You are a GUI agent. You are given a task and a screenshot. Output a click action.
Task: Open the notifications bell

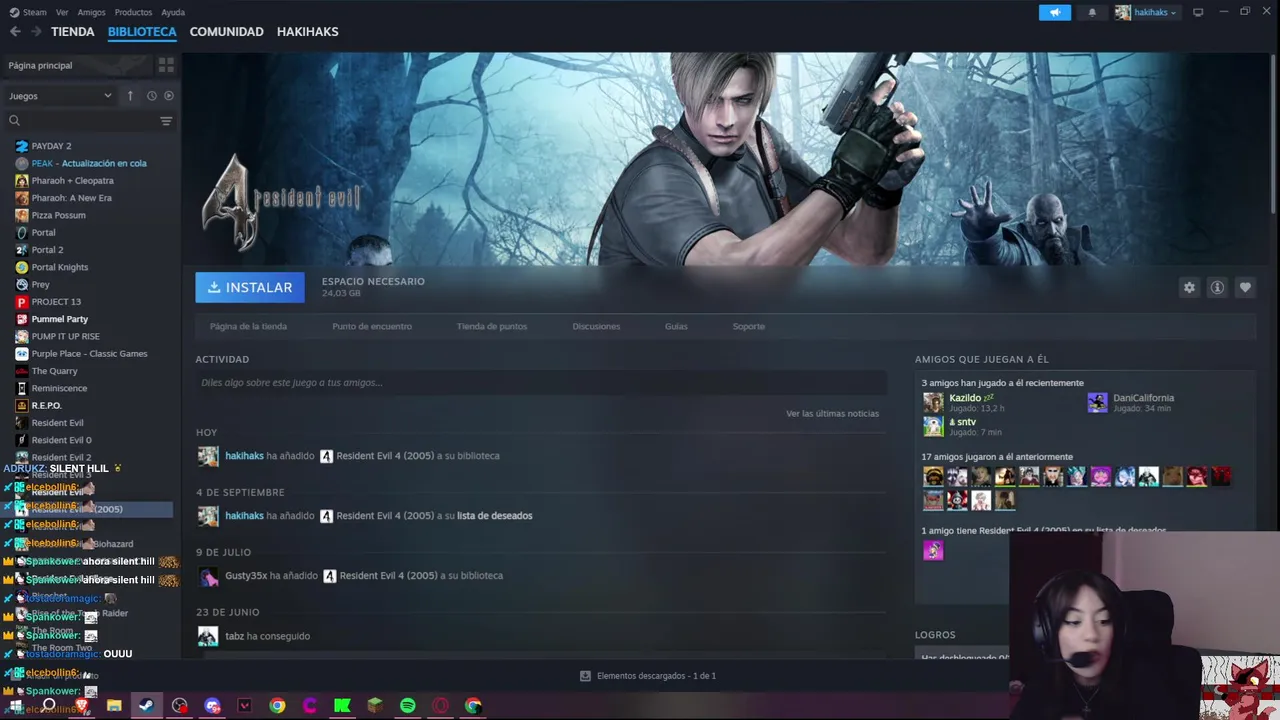coord(1092,12)
